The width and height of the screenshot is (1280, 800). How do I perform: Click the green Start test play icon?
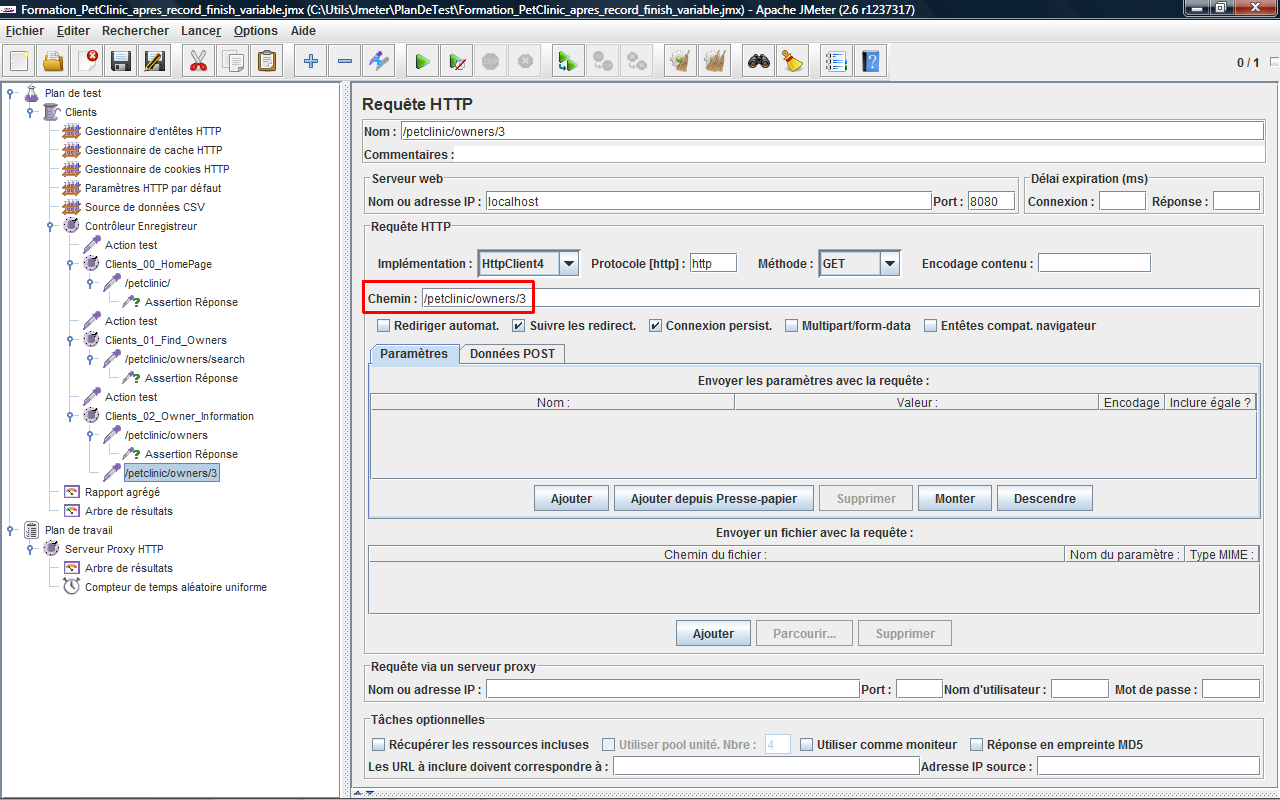pyautogui.click(x=422, y=61)
